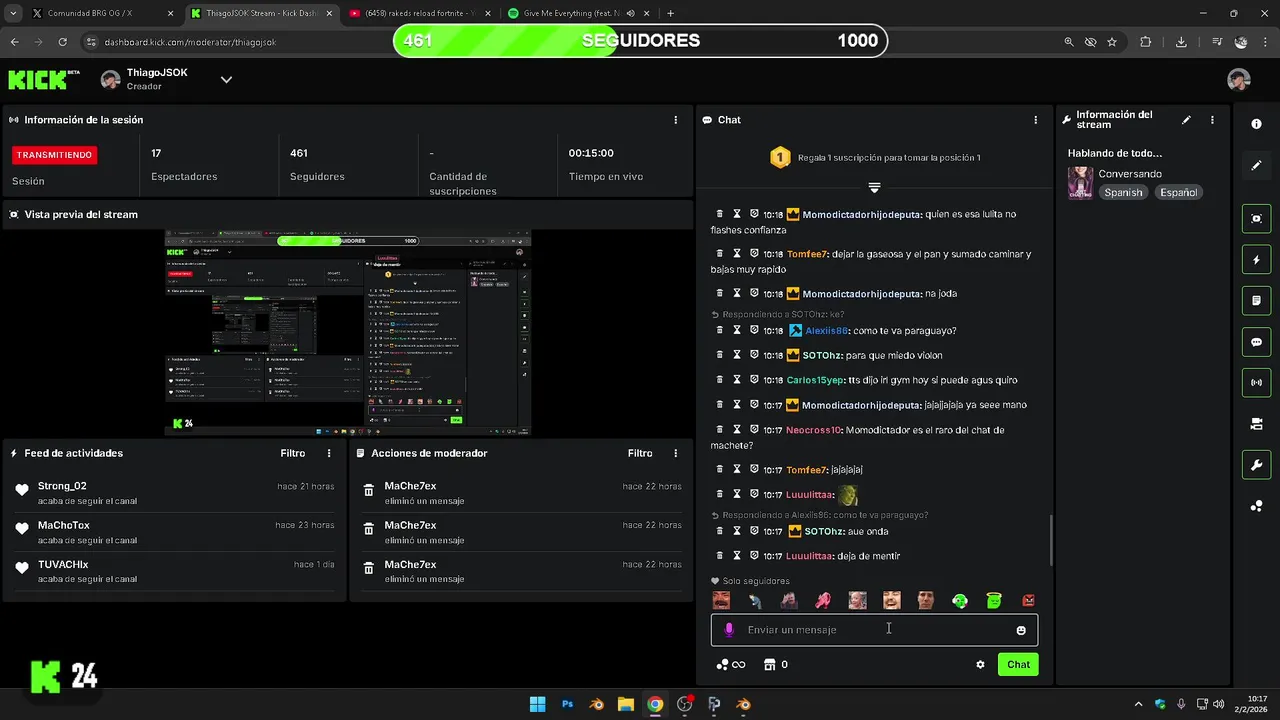Toggle the document panel button in sidebar

(1257, 301)
